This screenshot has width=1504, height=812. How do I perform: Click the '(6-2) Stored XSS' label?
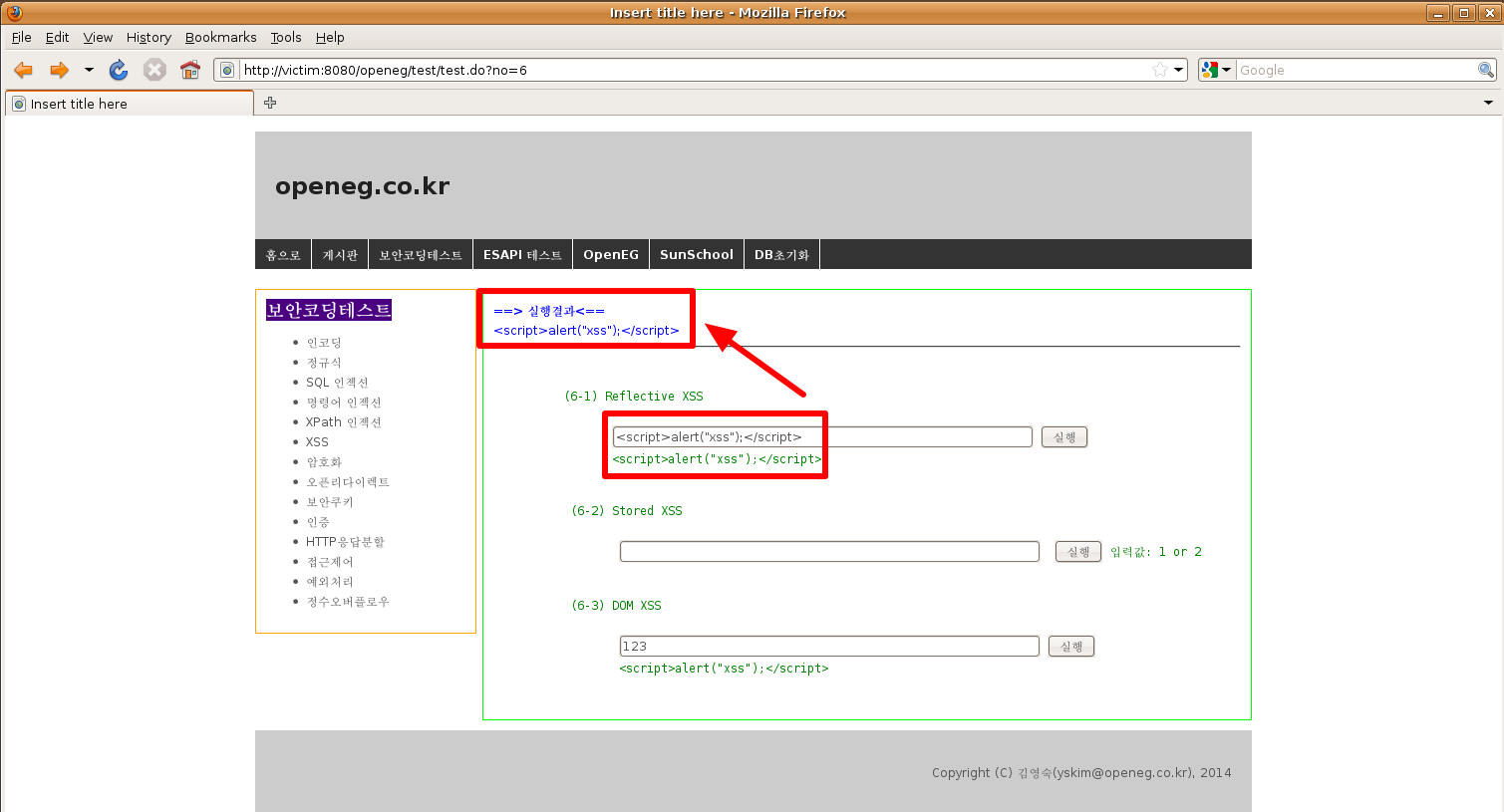click(627, 511)
